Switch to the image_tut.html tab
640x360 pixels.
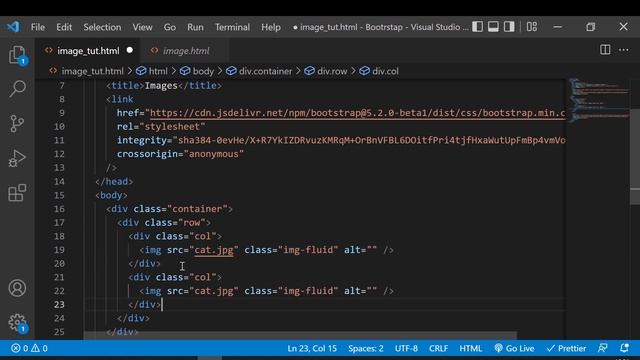(87, 51)
